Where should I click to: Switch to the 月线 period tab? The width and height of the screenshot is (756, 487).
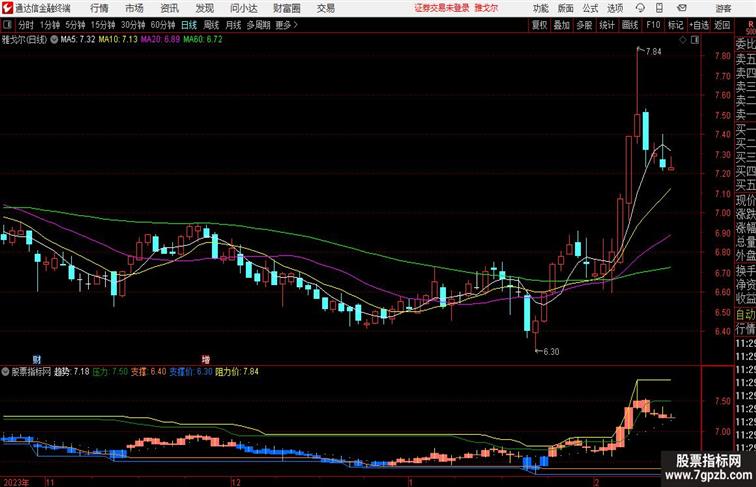233,25
